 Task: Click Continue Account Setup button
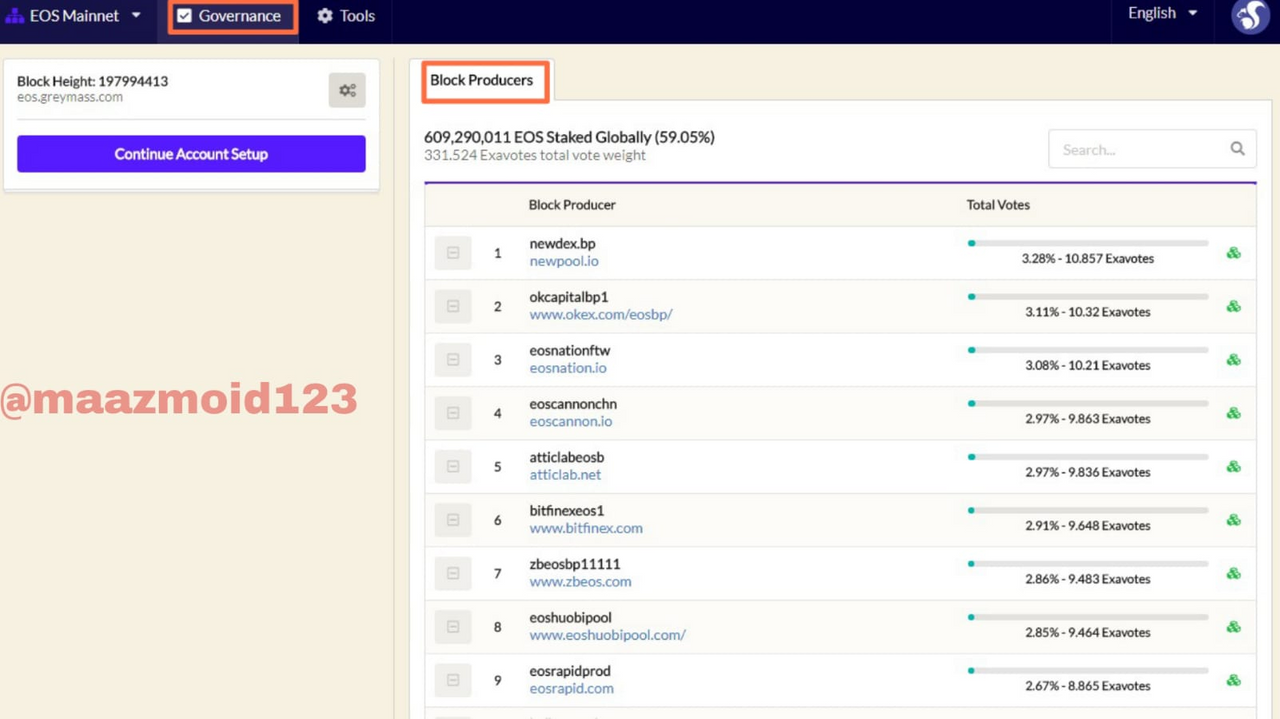tap(191, 154)
